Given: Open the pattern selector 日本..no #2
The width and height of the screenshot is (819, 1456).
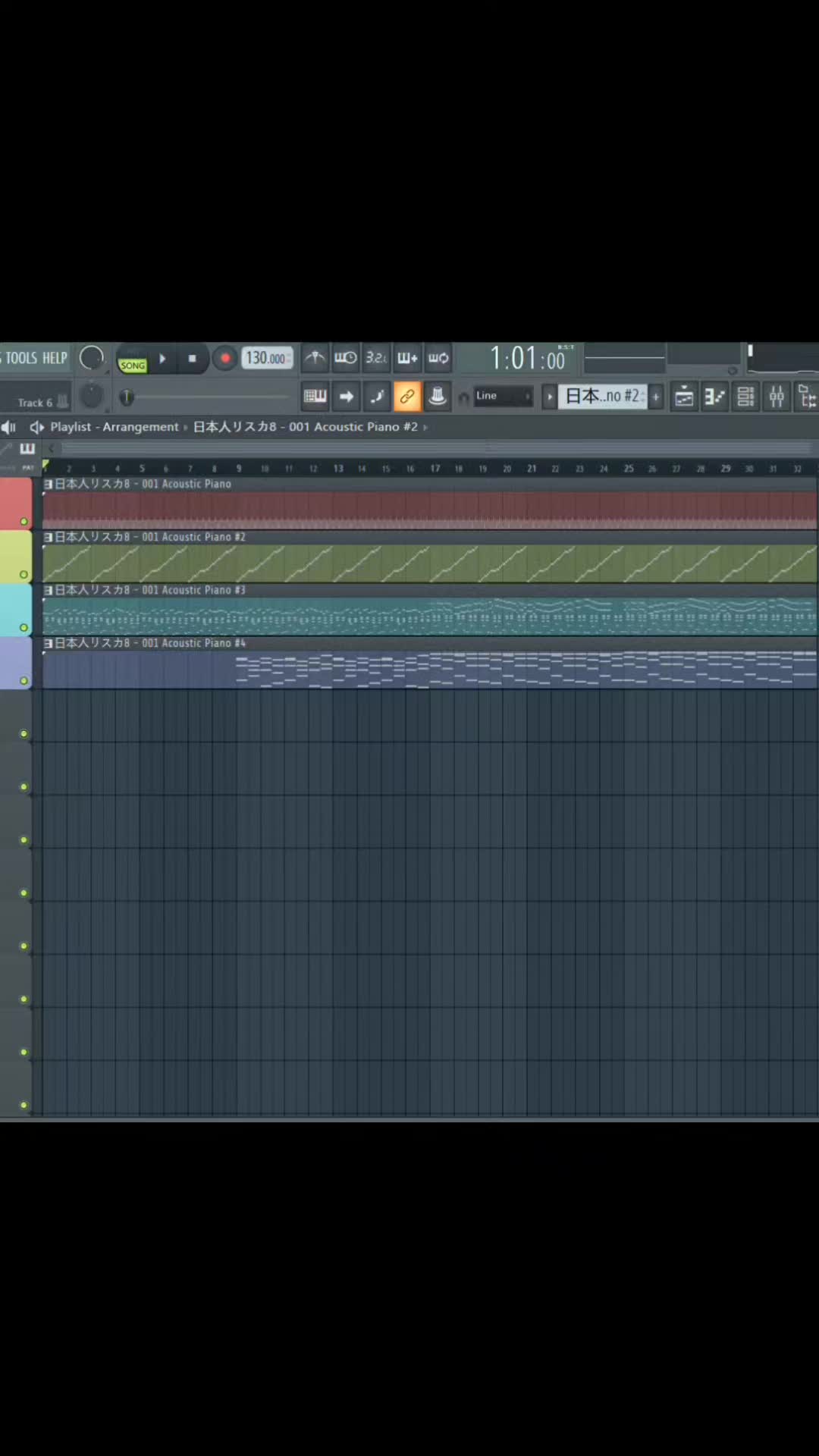Looking at the screenshot, I should [603, 396].
